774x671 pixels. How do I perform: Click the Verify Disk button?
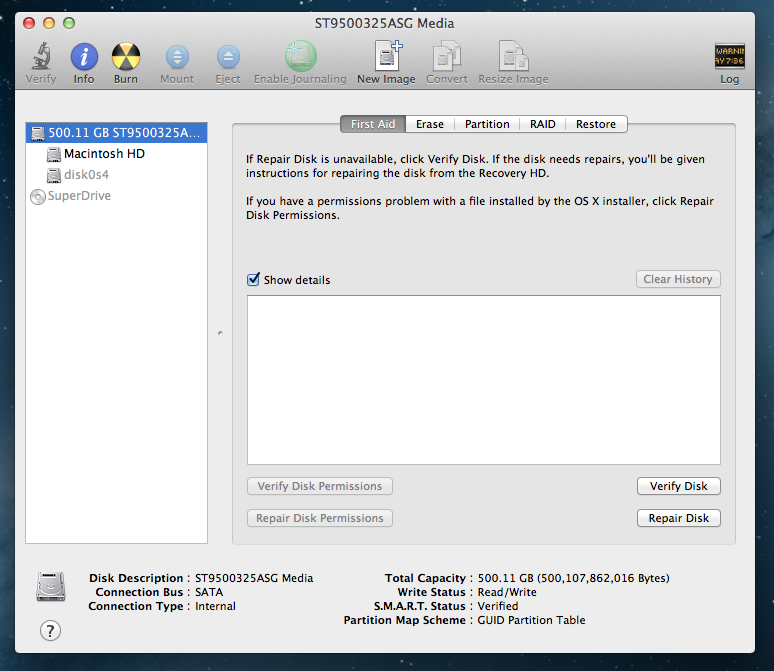click(679, 486)
